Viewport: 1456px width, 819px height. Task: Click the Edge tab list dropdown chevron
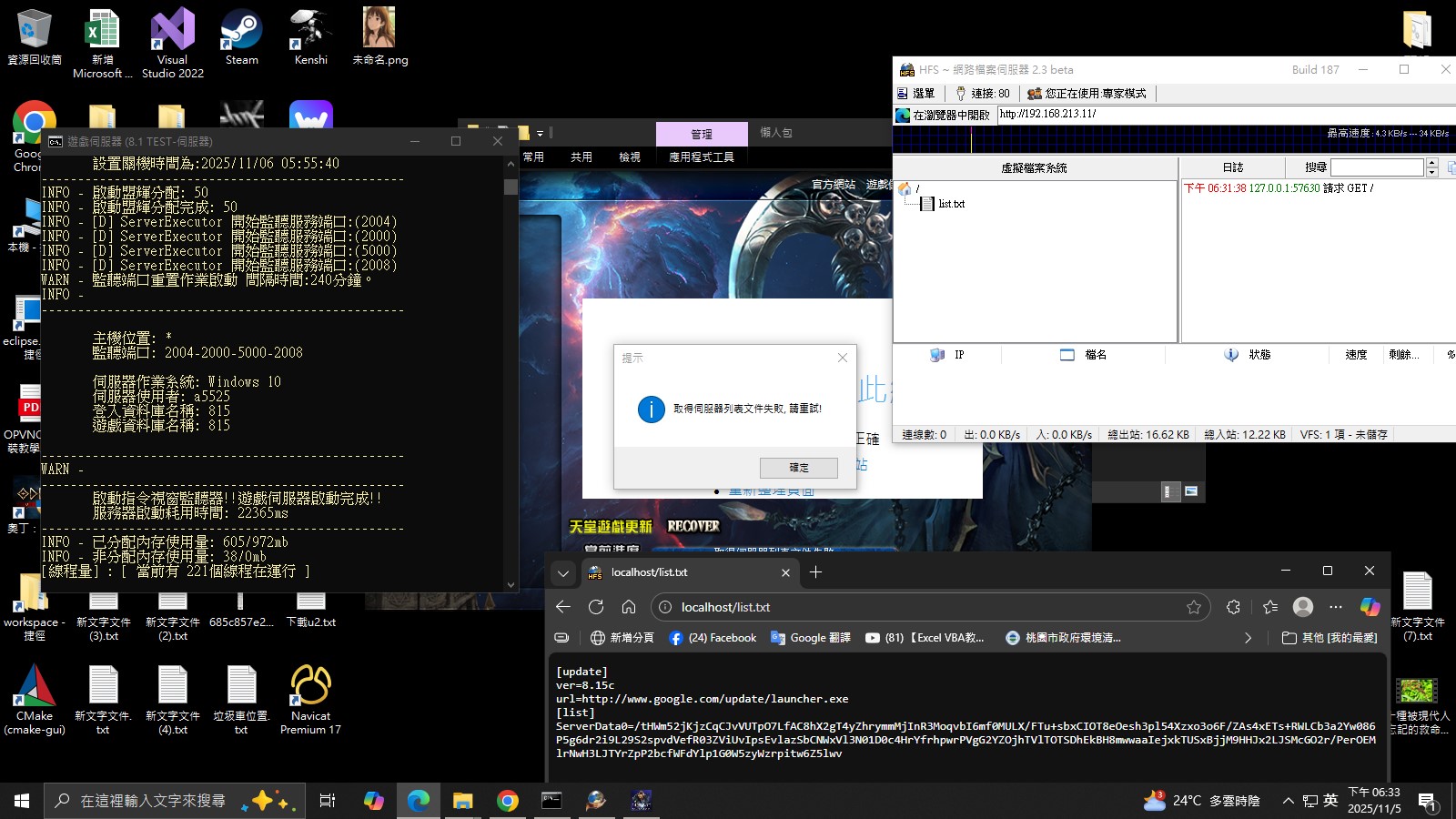[563, 572]
